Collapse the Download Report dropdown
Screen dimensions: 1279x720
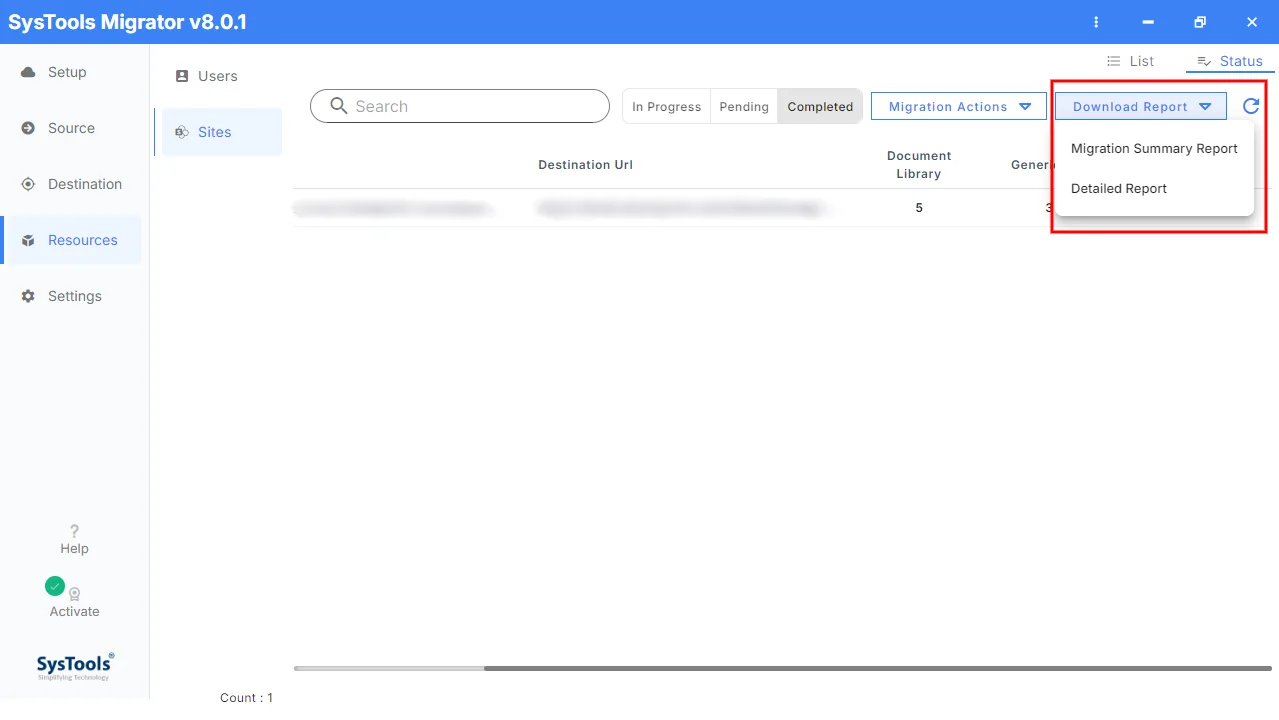click(1141, 106)
